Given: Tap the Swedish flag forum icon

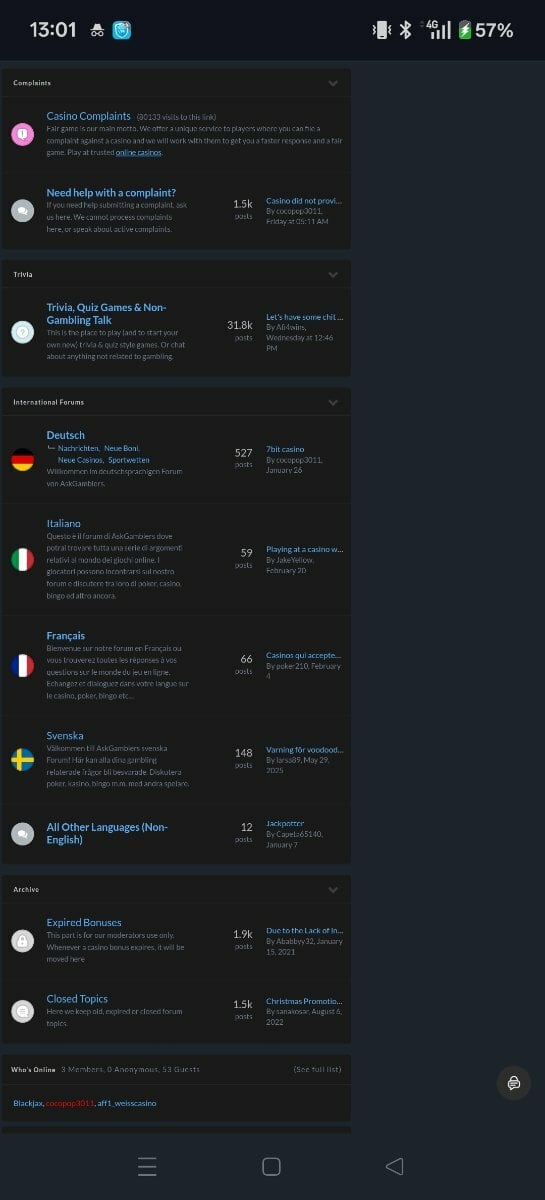Looking at the screenshot, I should coord(22,760).
